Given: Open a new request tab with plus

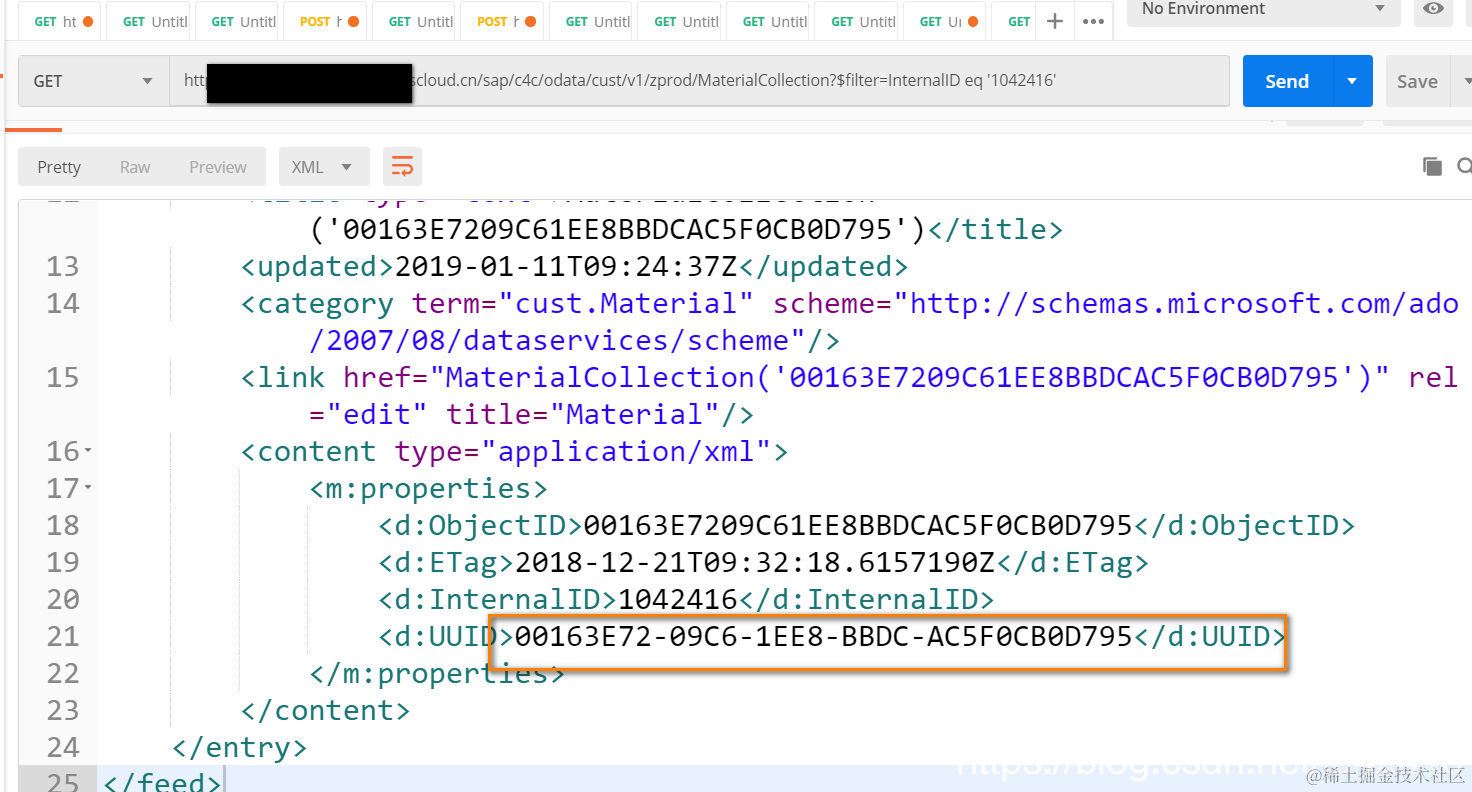Looking at the screenshot, I should pos(1054,21).
